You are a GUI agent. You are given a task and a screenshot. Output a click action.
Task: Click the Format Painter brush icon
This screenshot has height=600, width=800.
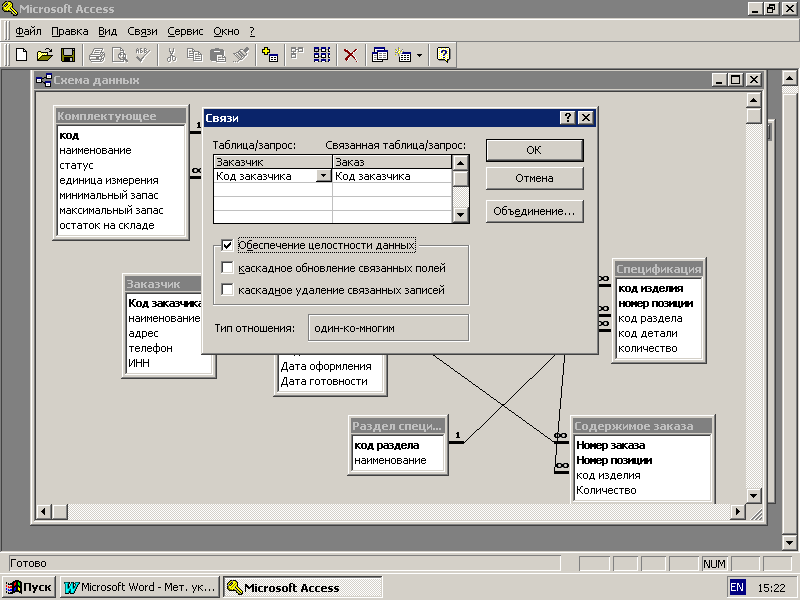pyautogui.click(x=241, y=55)
